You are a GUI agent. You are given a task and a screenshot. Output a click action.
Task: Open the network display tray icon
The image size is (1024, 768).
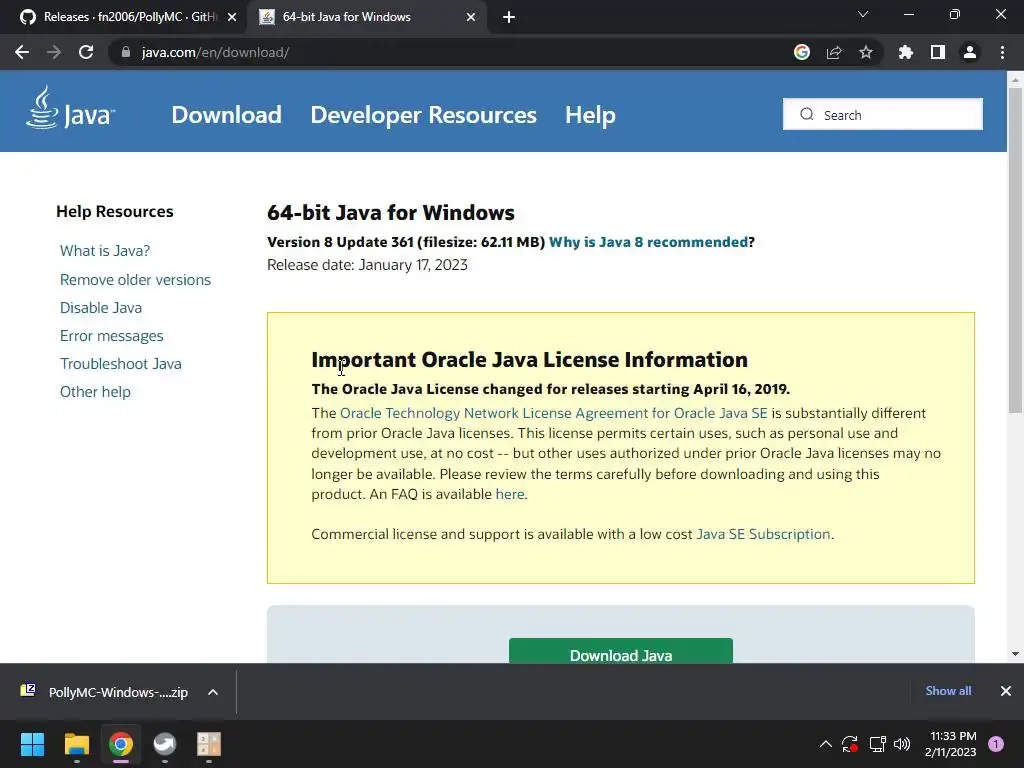click(877, 744)
